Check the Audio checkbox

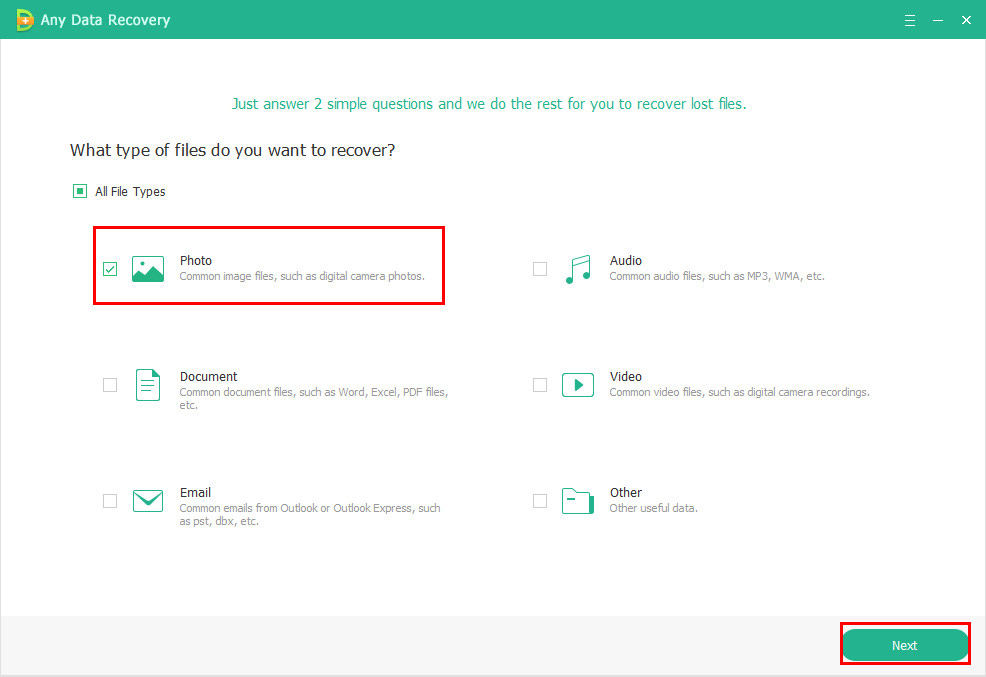point(540,269)
